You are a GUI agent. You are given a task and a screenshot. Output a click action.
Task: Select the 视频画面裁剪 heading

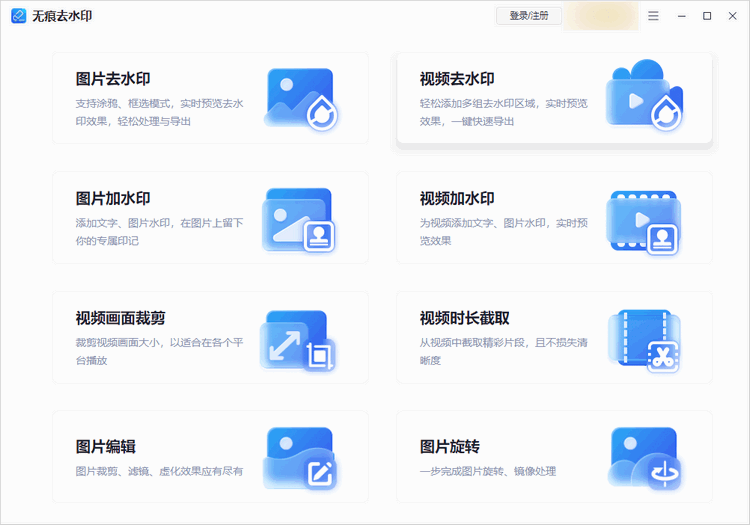click(x=121, y=318)
